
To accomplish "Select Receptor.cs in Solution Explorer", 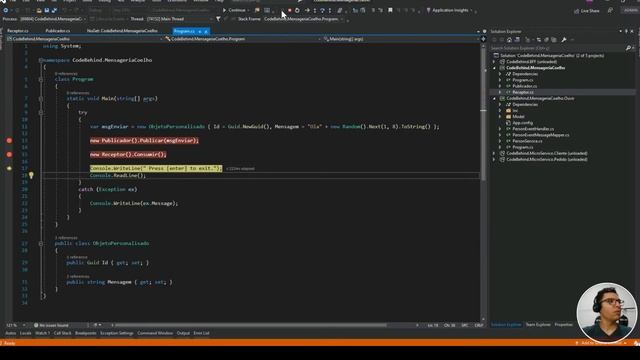I will tap(523, 92).
